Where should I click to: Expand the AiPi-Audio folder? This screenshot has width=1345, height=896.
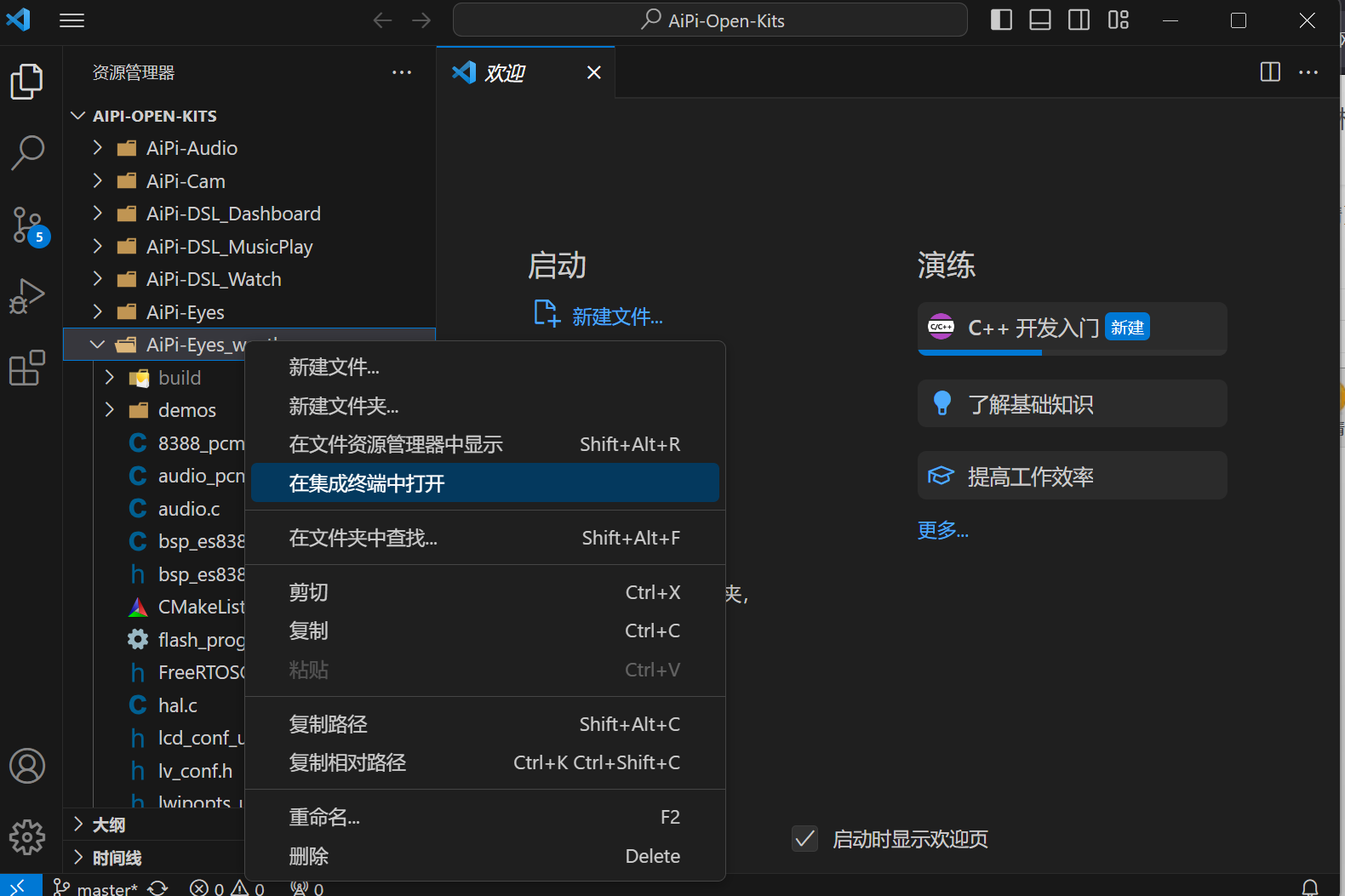[x=250, y=148]
